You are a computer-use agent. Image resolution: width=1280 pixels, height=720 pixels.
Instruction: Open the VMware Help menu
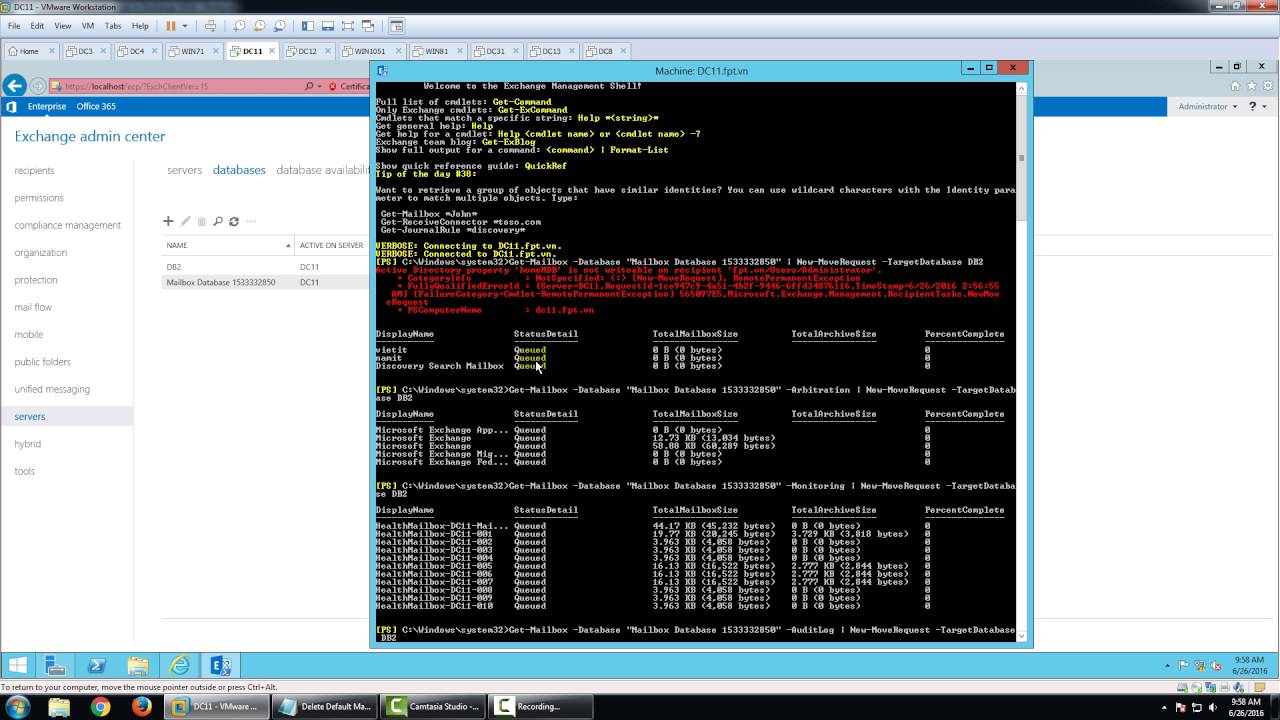click(x=140, y=26)
